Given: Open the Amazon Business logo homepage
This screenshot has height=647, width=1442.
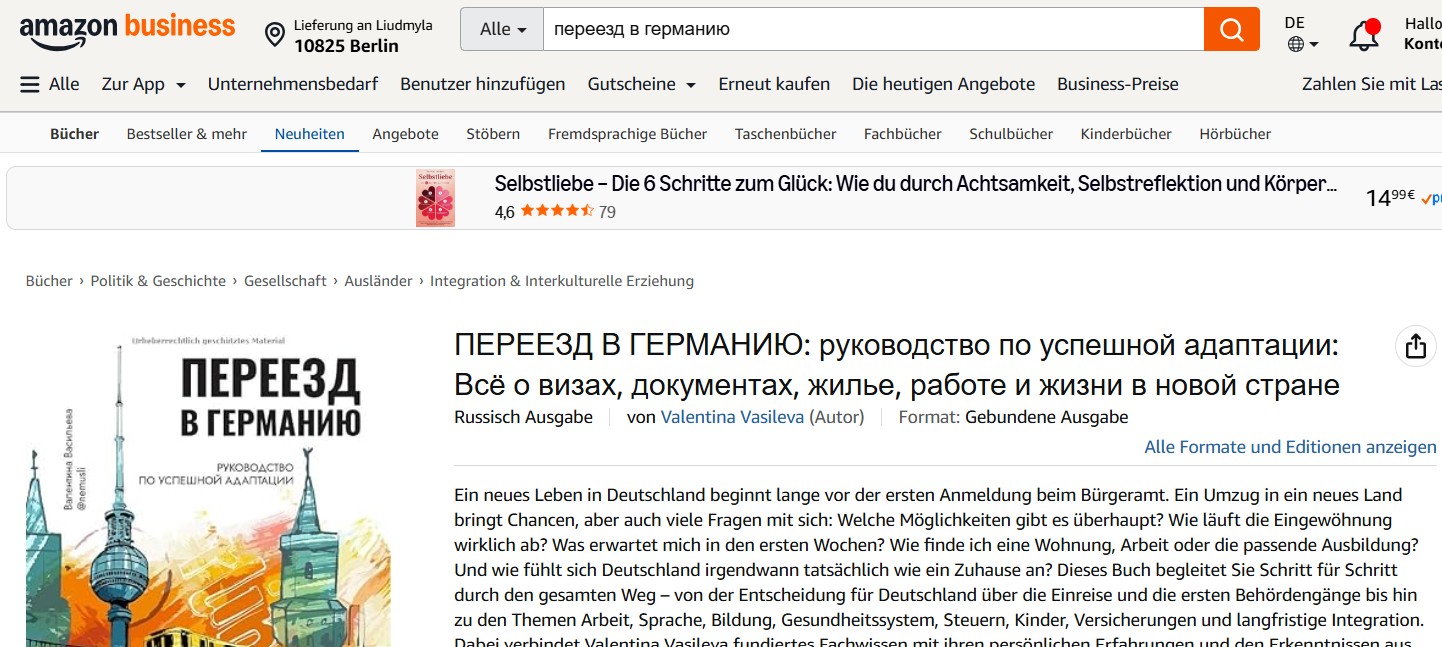Looking at the screenshot, I should click(x=127, y=32).
